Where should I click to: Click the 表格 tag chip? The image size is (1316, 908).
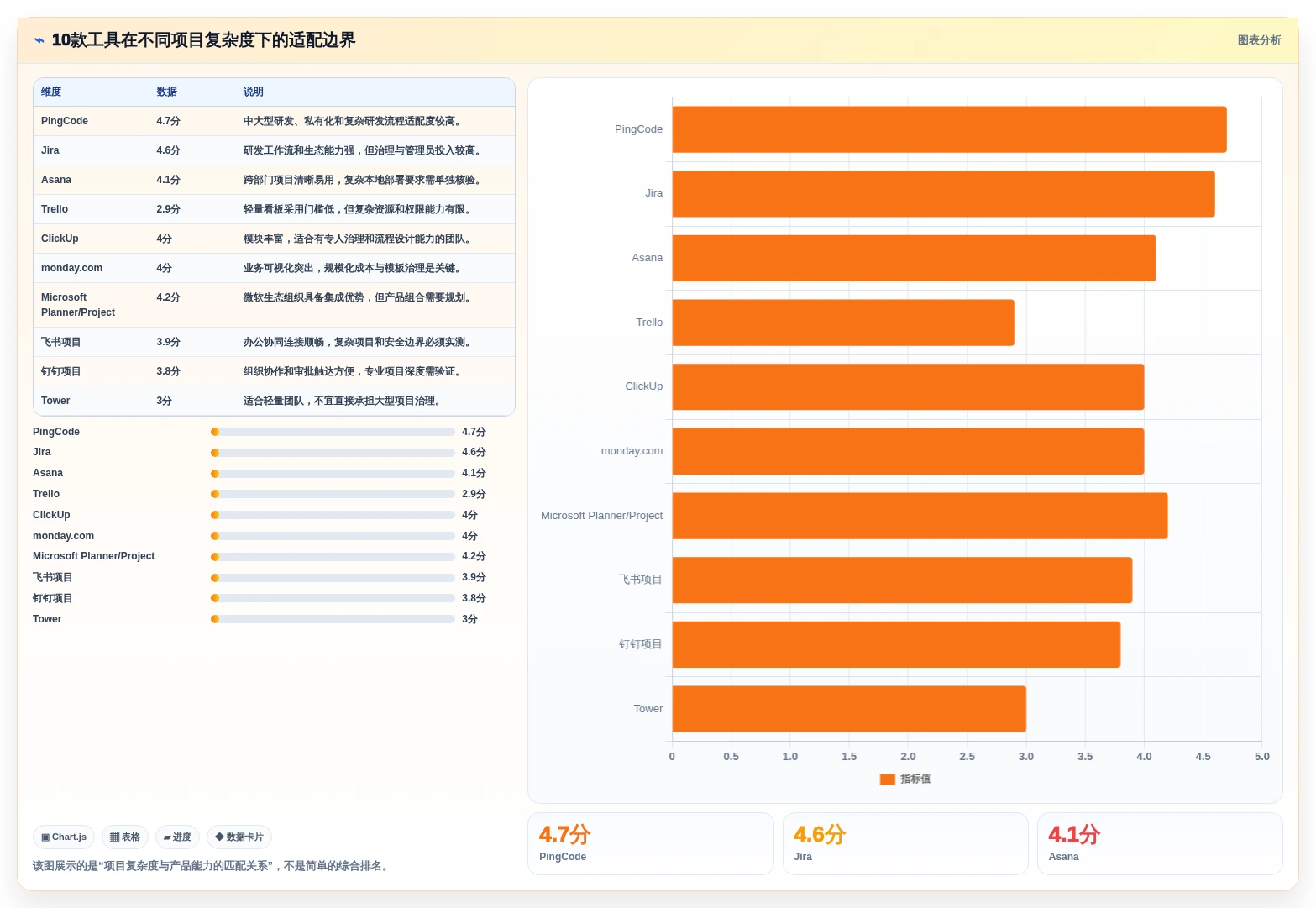coord(125,837)
